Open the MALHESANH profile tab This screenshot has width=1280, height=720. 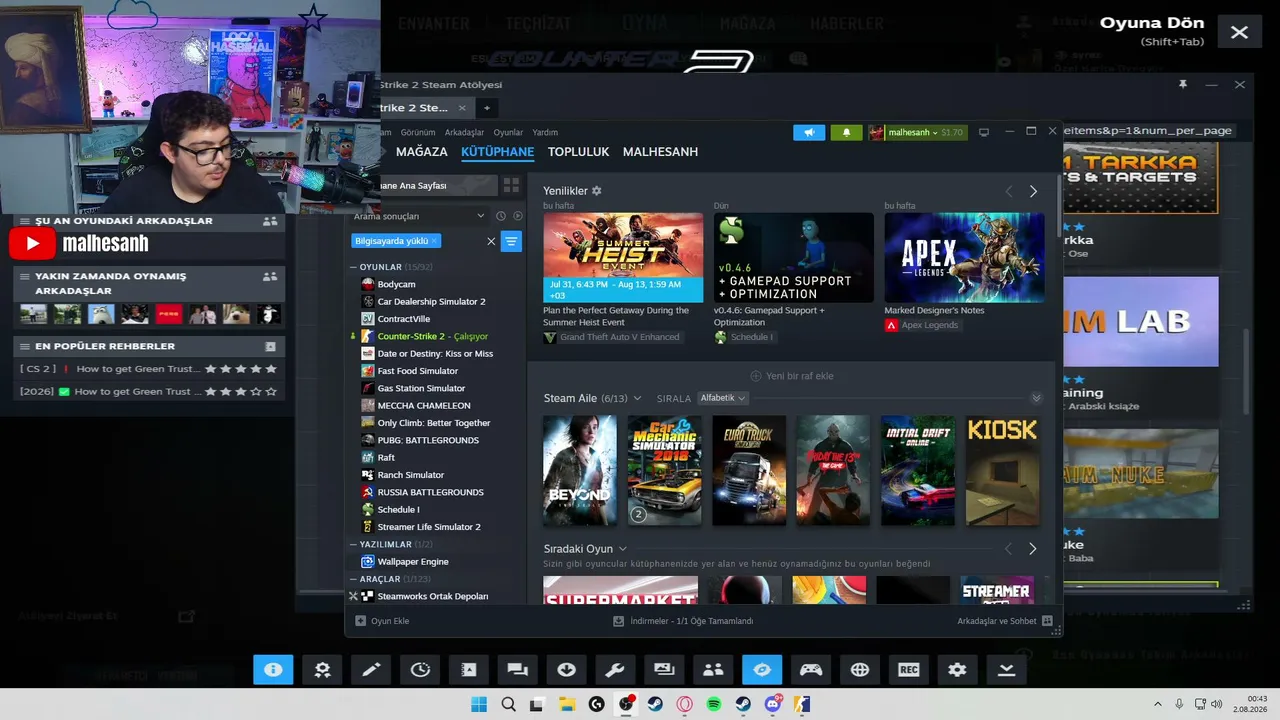coord(660,152)
